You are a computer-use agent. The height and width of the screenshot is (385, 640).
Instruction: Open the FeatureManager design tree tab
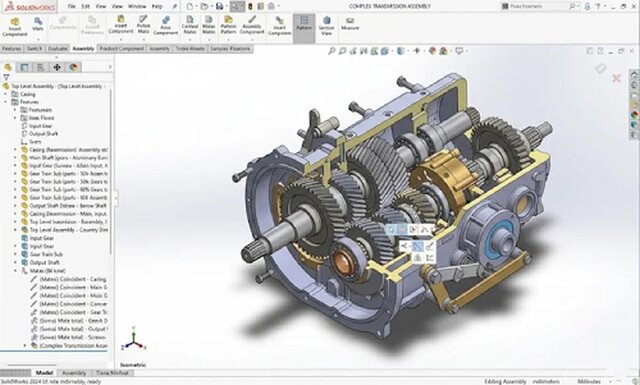8,67
